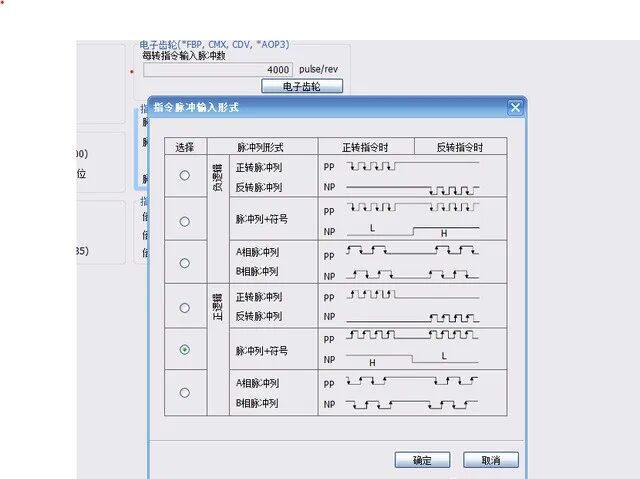Click the H level waveform in the positive logic sign row

[x=372, y=362]
